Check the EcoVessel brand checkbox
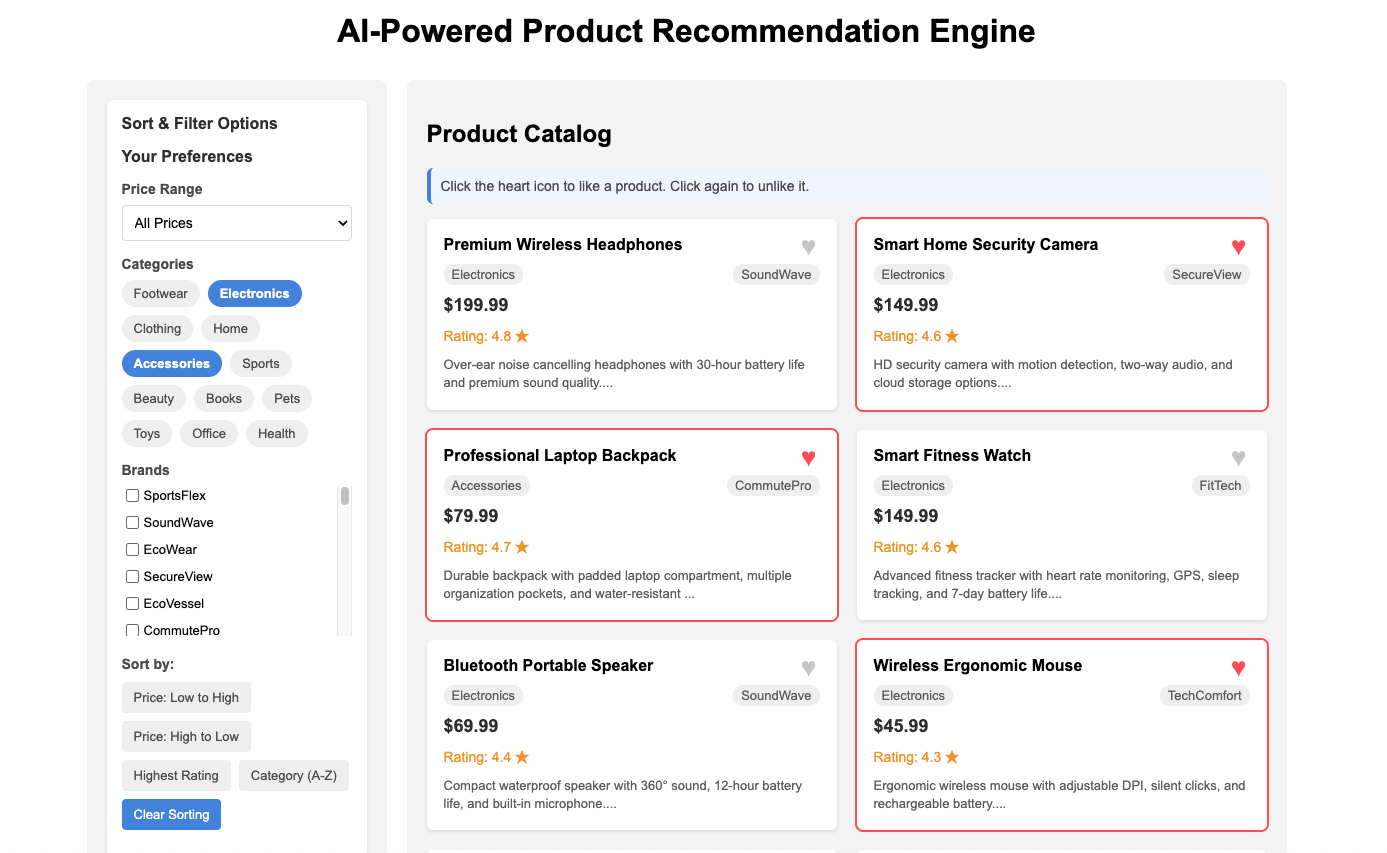This screenshot has height=853, width=1387. point(133,603)
